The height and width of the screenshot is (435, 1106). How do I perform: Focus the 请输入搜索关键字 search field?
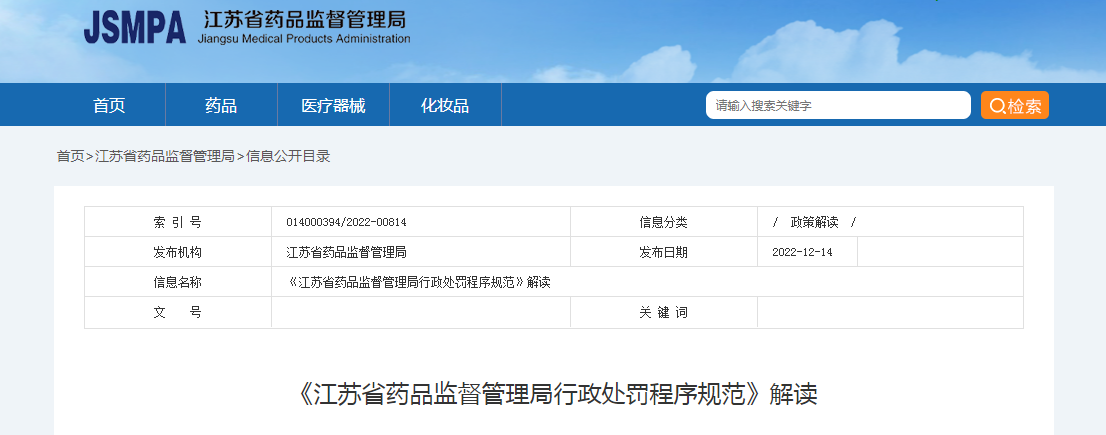click(838, 106)
